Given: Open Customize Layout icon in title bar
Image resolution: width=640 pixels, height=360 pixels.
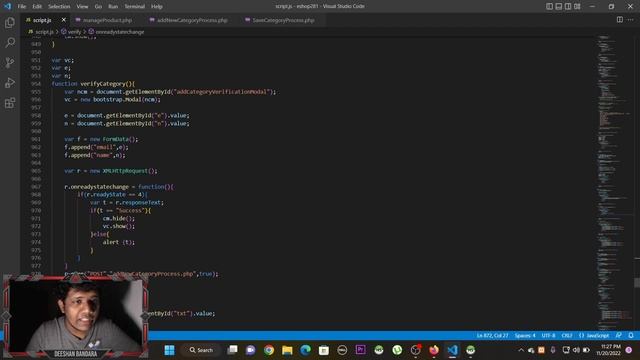Looking at the screenshot, I should [x=577, y=6].
